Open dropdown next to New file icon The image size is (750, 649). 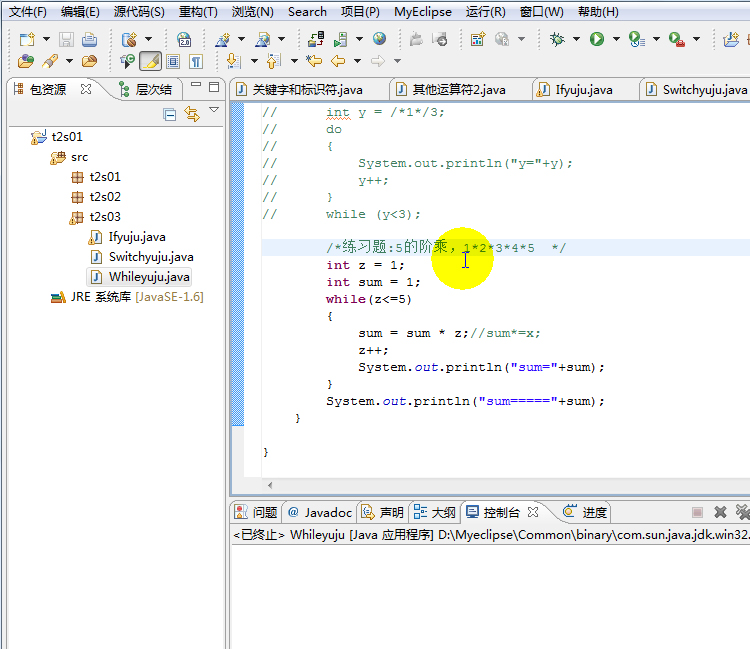pyautogui.click(x=46, y=39)
